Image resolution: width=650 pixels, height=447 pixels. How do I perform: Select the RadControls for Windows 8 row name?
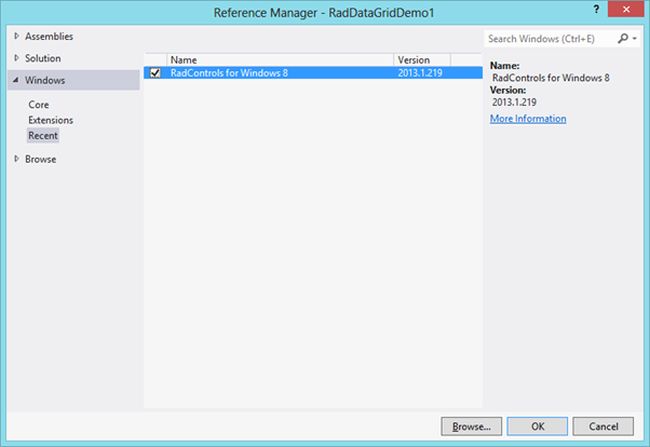click(229, 73)
